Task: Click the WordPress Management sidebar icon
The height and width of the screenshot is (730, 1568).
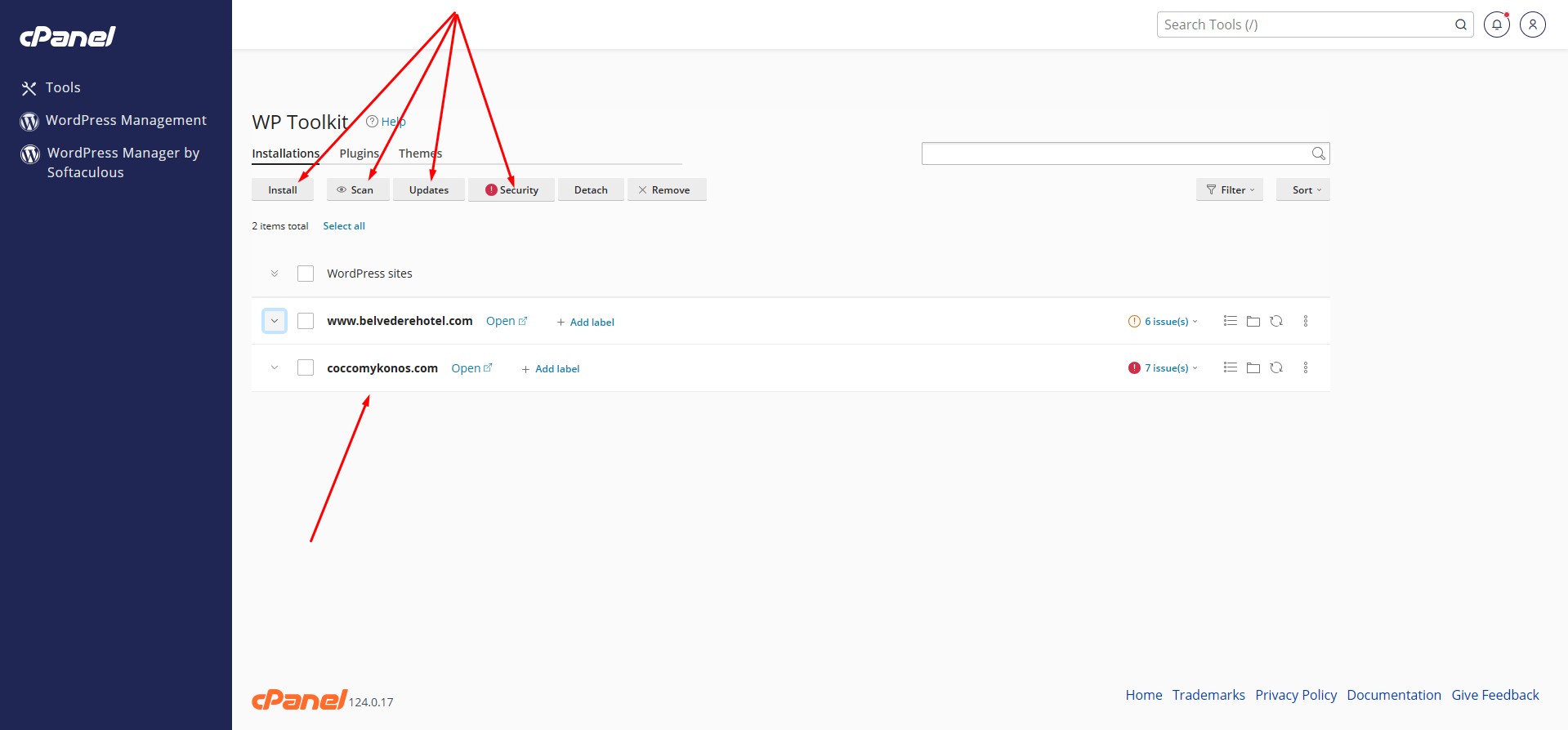Action: [29, 121]
